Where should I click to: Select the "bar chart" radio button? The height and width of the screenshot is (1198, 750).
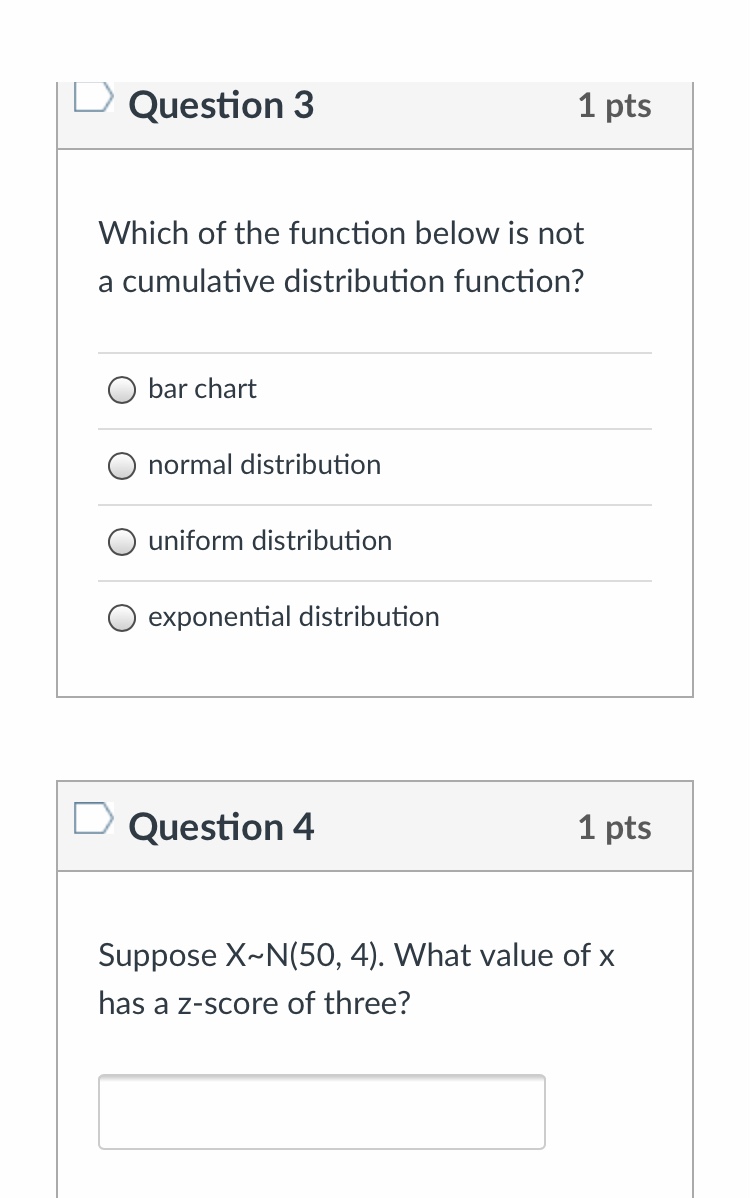[122, 390]
